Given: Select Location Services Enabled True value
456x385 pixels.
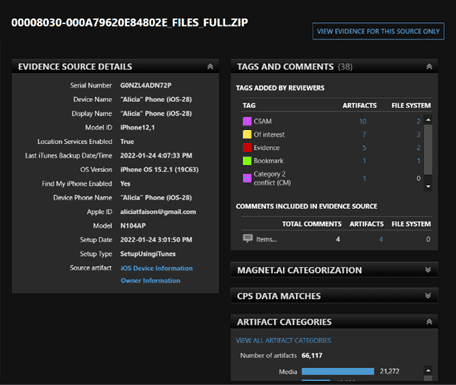Looking at the screenshot, I should 127,142.
